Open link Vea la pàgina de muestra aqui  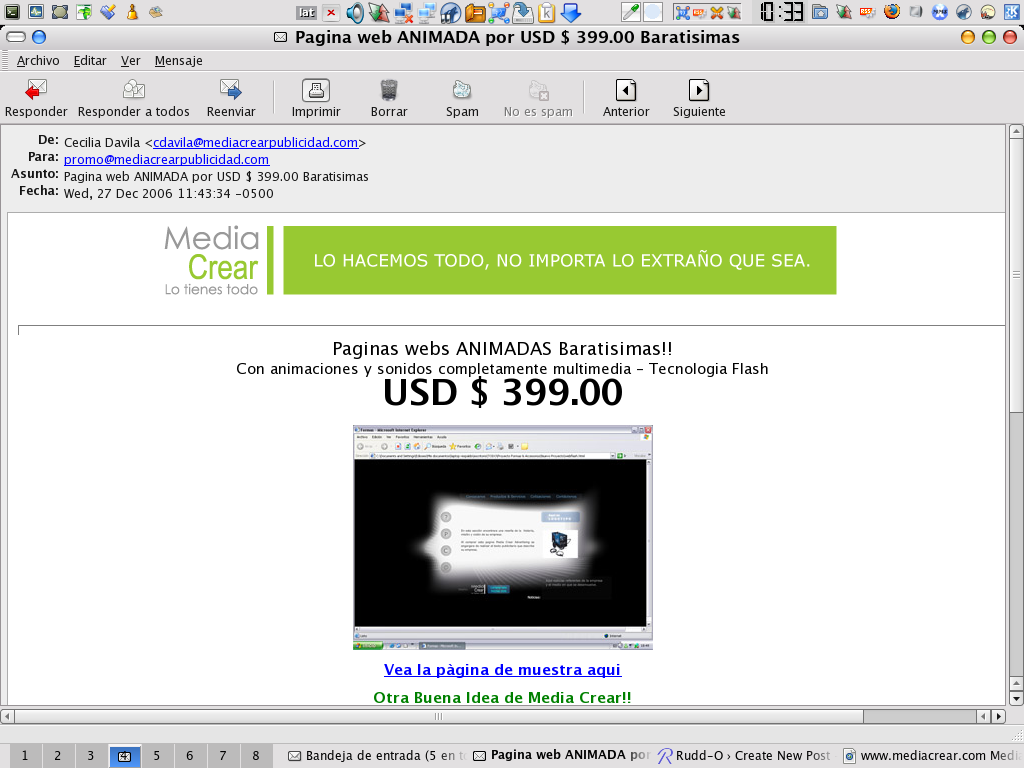tap(502, 670)
